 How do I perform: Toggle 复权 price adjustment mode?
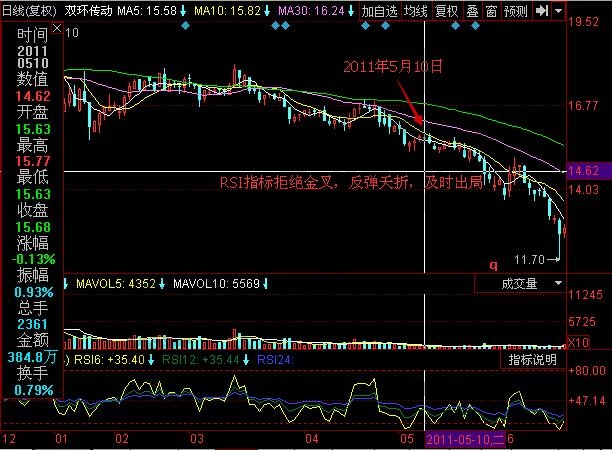click(x=447, y=11)
